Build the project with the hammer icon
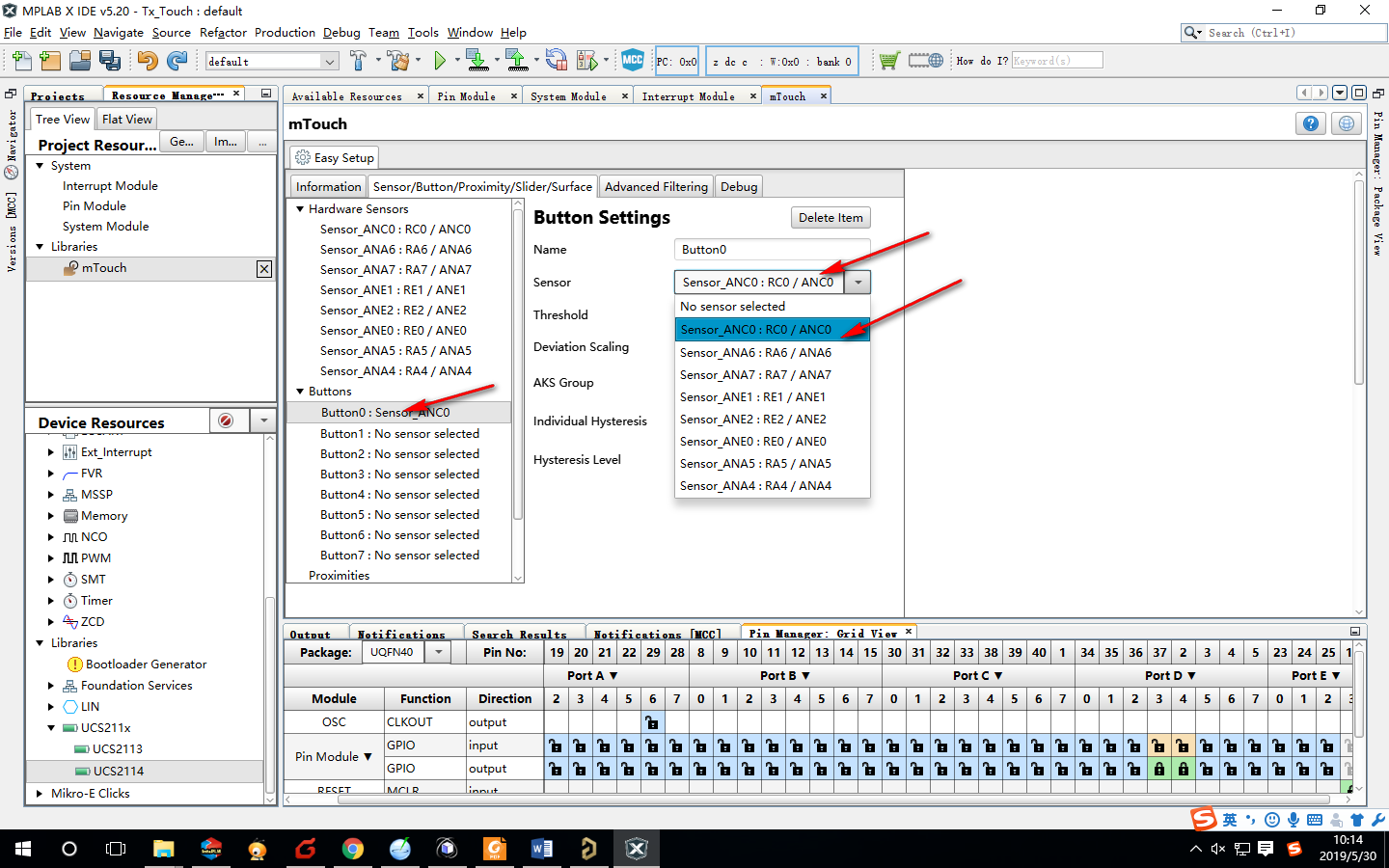The image size is (1389, 868). pos(358,61)
